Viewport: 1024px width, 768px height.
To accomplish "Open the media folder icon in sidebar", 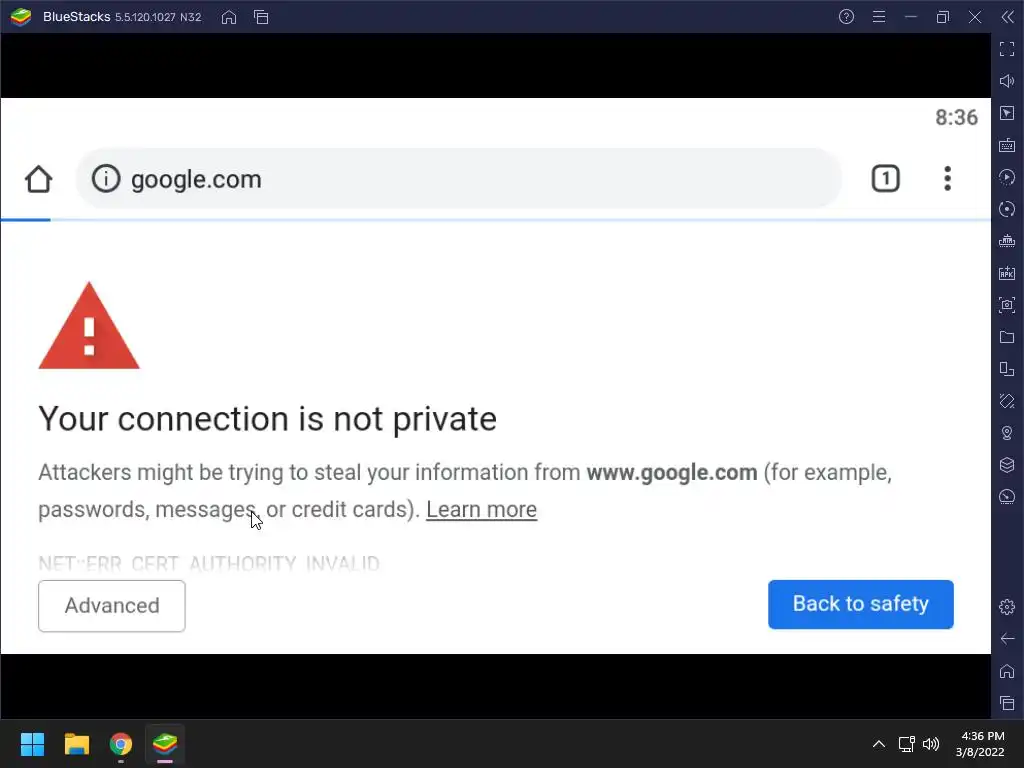I will [1007, 337].
